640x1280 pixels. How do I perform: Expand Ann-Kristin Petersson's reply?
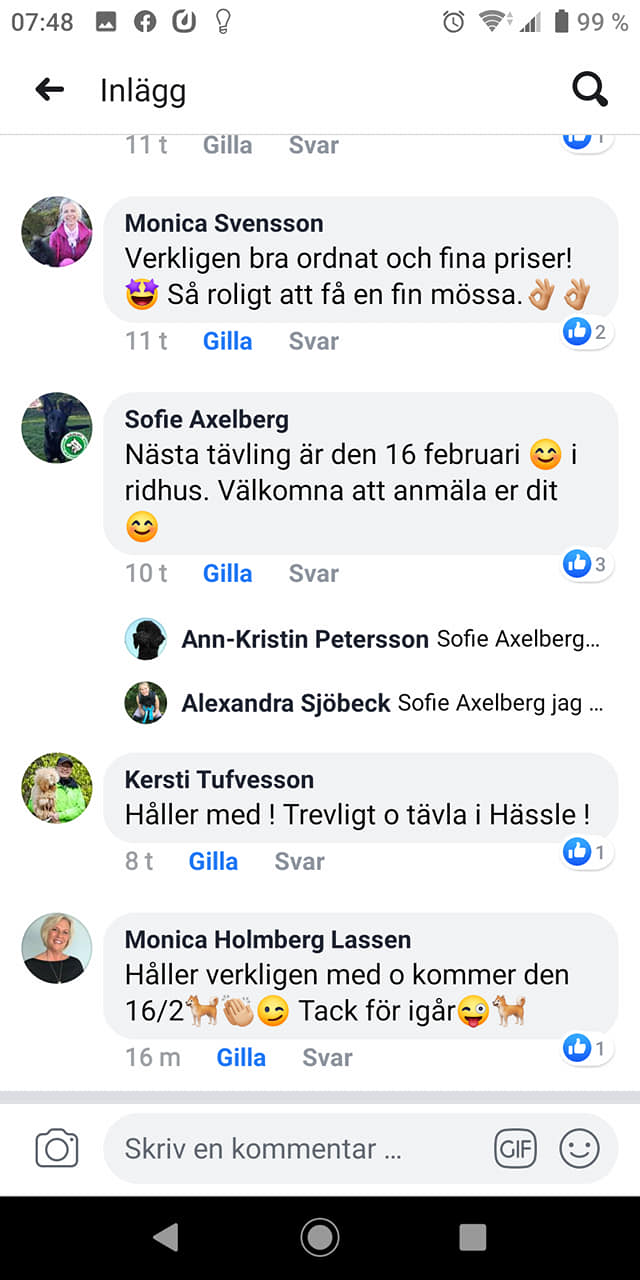390,639
